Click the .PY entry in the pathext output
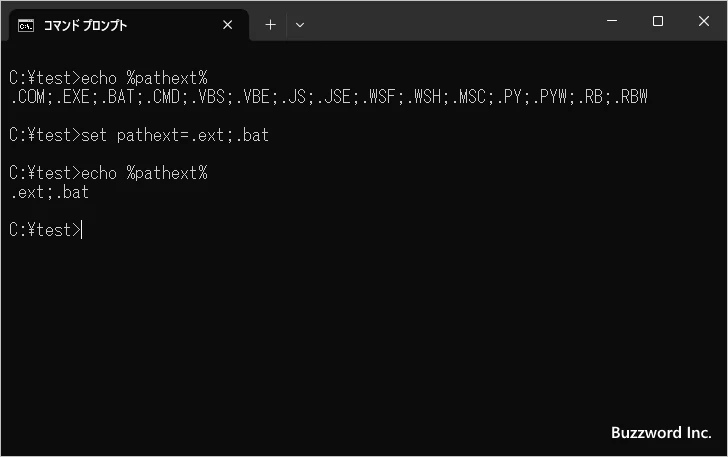728x457 pixels. 508,97
